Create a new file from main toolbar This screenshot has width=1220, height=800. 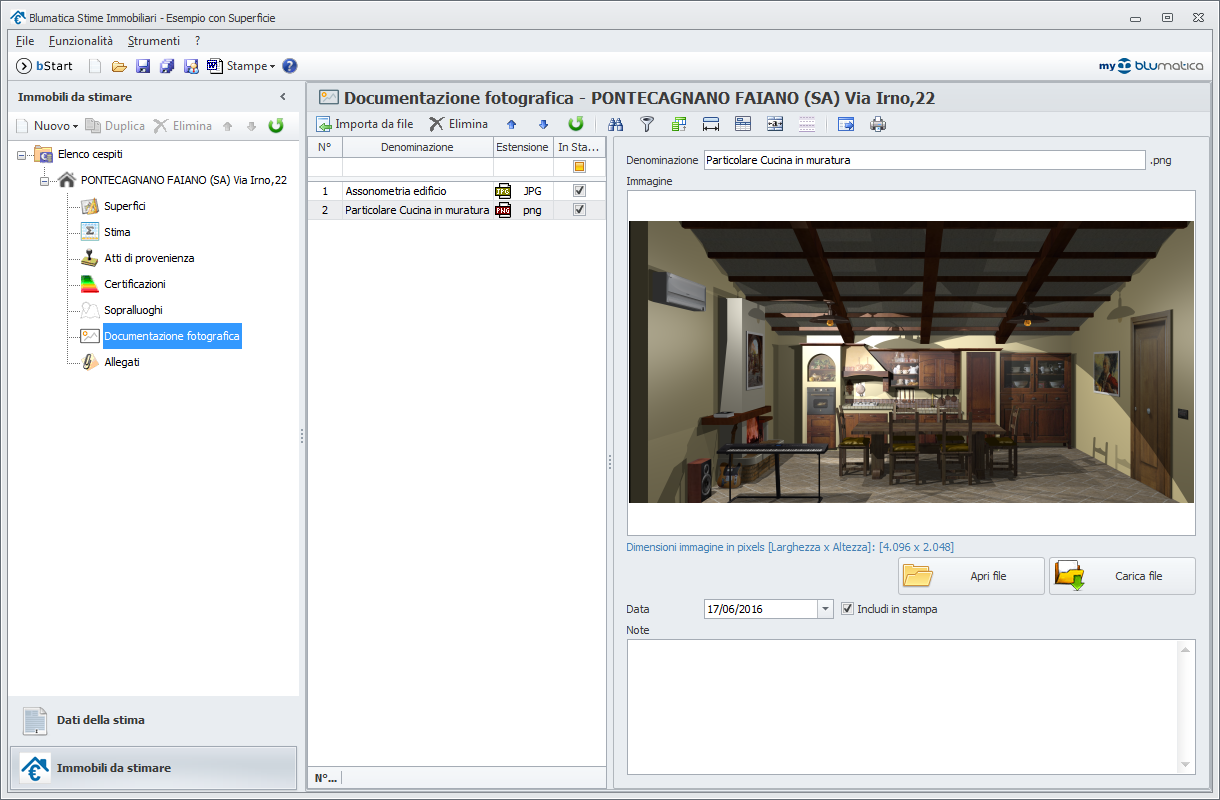[x=95, y=66]
